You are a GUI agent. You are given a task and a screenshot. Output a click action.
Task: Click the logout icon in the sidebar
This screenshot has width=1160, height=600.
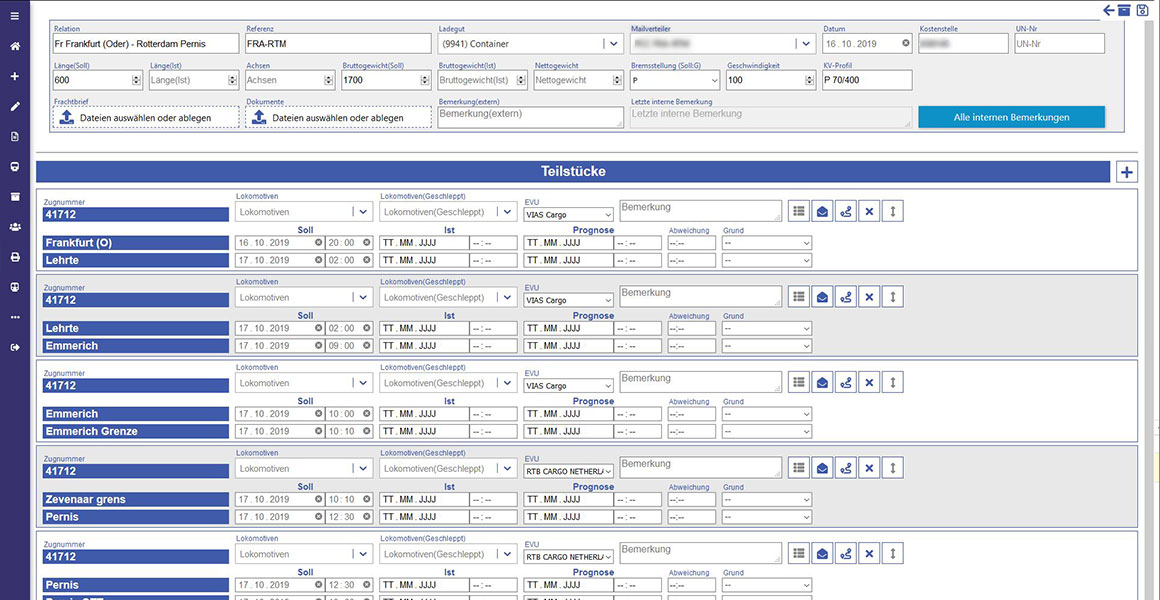tap(15, 347)
